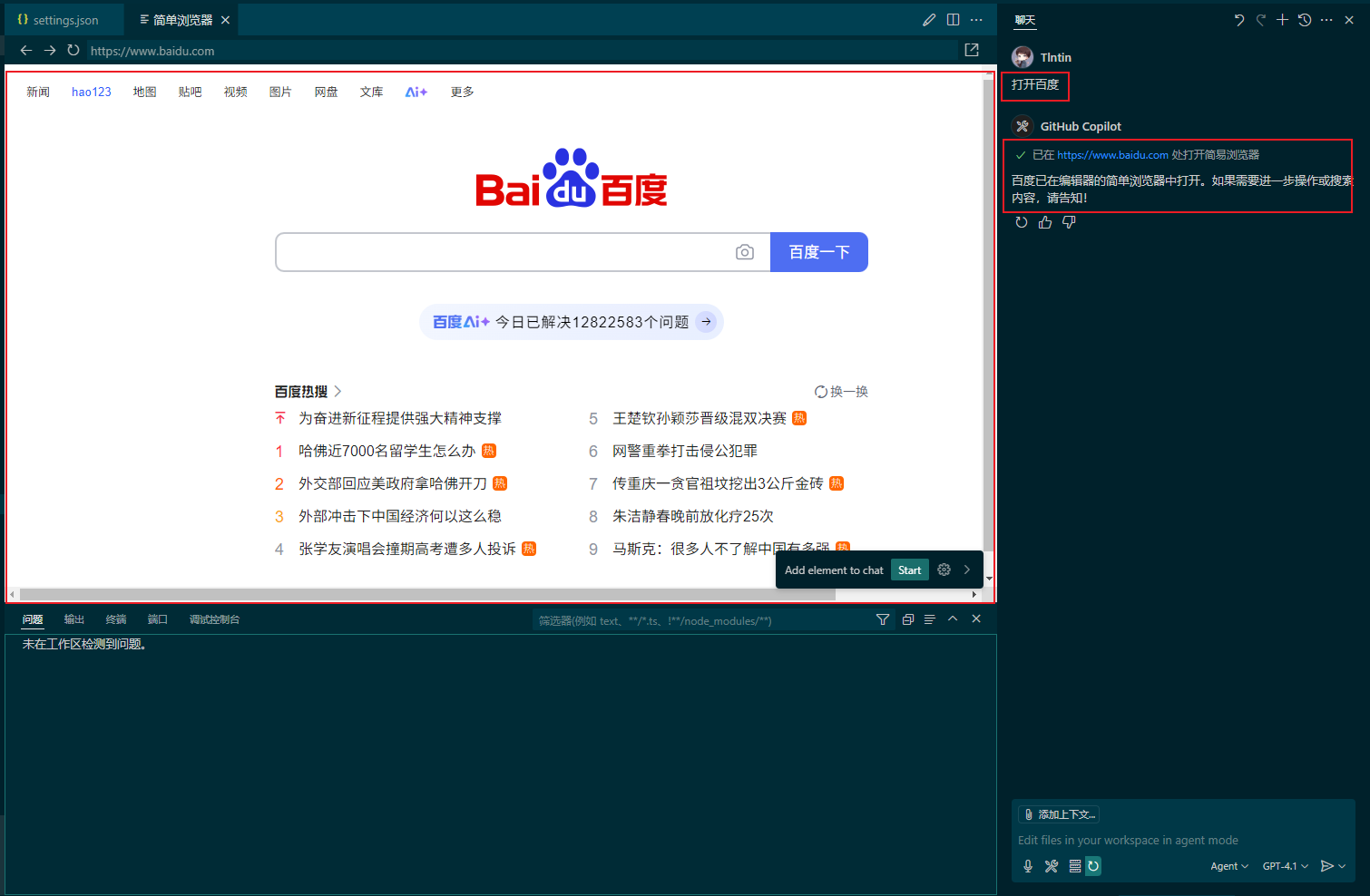This screenshot has width=1370, height=896.
Task: Open hot search 网警重拳打击侵公犯罪
Action: pos(685,451)
